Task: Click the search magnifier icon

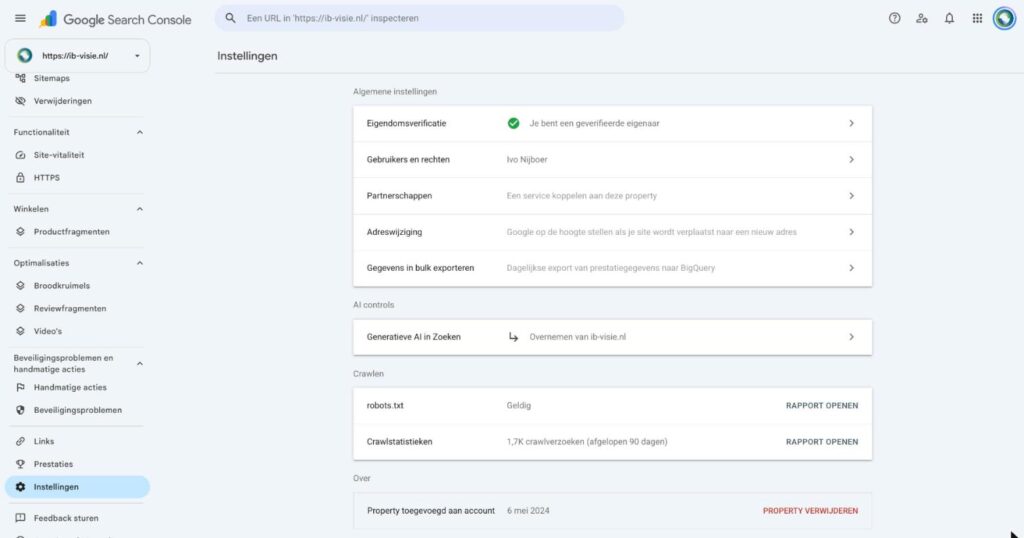Action: [x=231, y=18]
